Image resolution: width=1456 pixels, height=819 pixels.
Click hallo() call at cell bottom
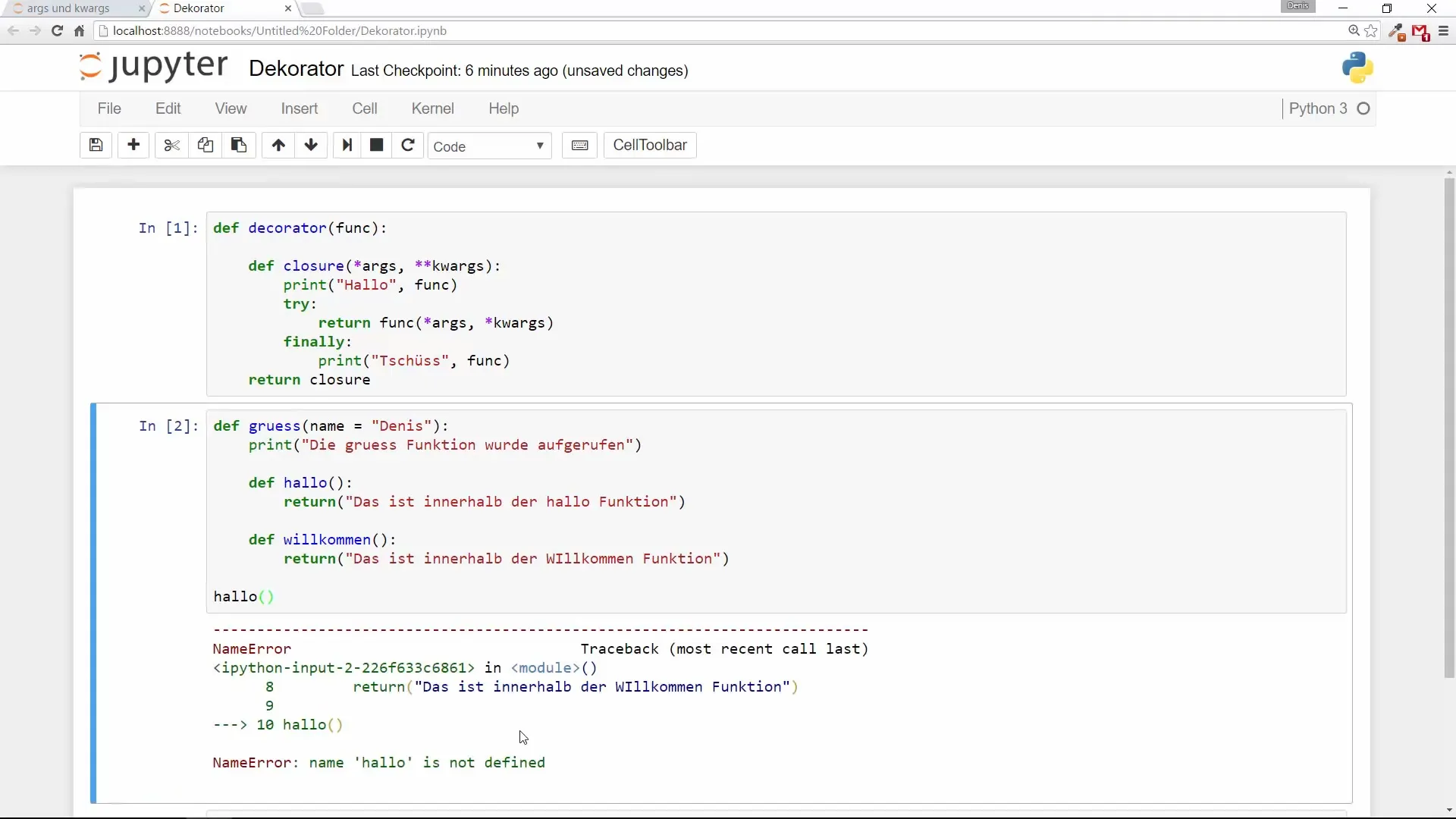[x=243, y=597]
